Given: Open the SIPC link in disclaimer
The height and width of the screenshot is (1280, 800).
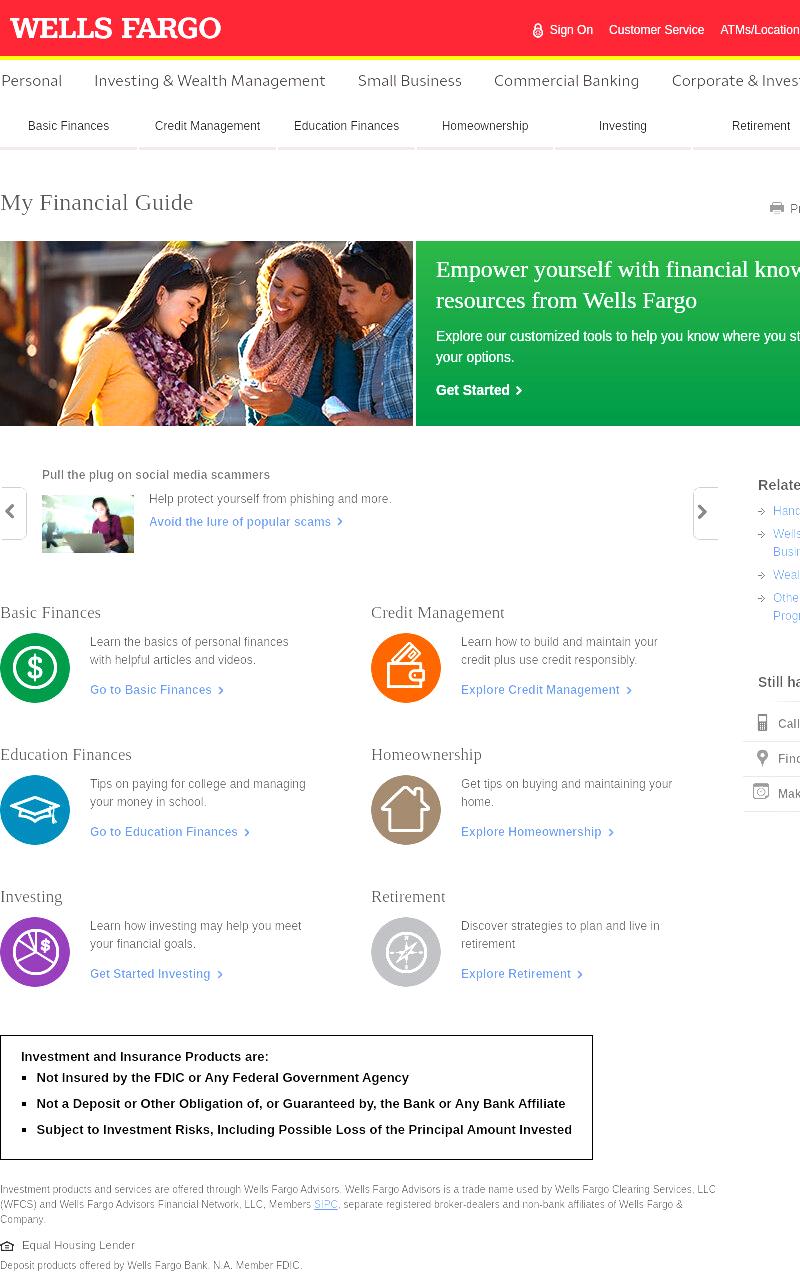Looking at the screenshot, I should click(x=326, y=1205).
